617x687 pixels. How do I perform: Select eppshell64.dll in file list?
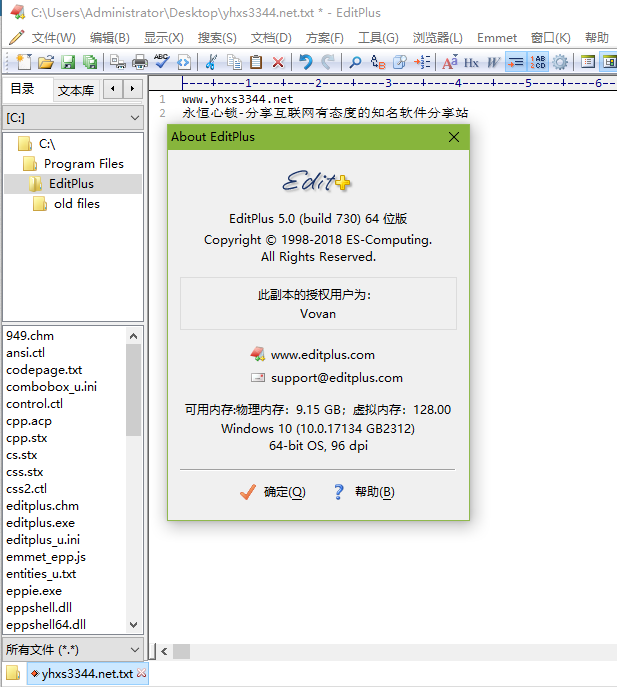[46, 625]
